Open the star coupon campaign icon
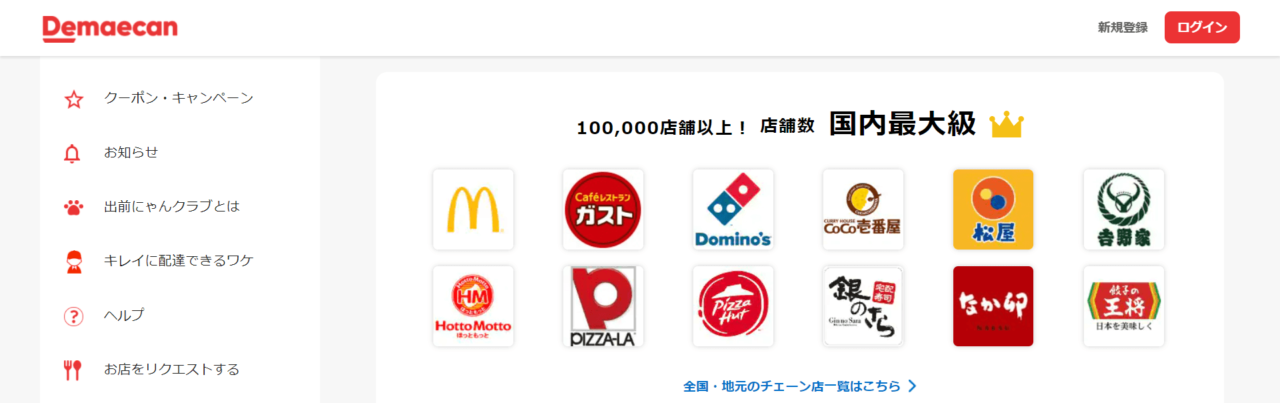1280x403 pixels. point(73,99)
